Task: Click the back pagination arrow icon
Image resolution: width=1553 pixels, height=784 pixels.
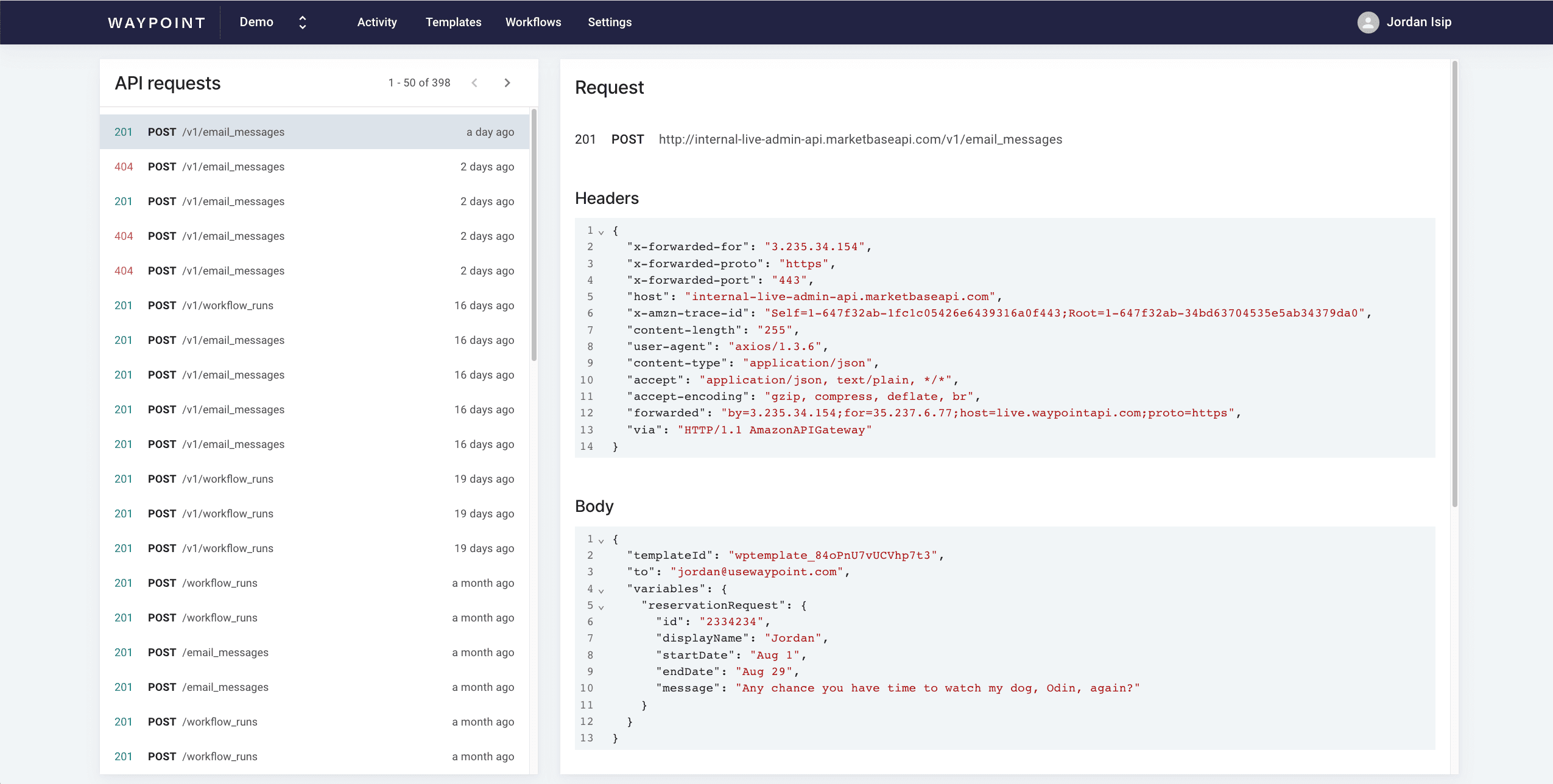Action: [475, 83]
